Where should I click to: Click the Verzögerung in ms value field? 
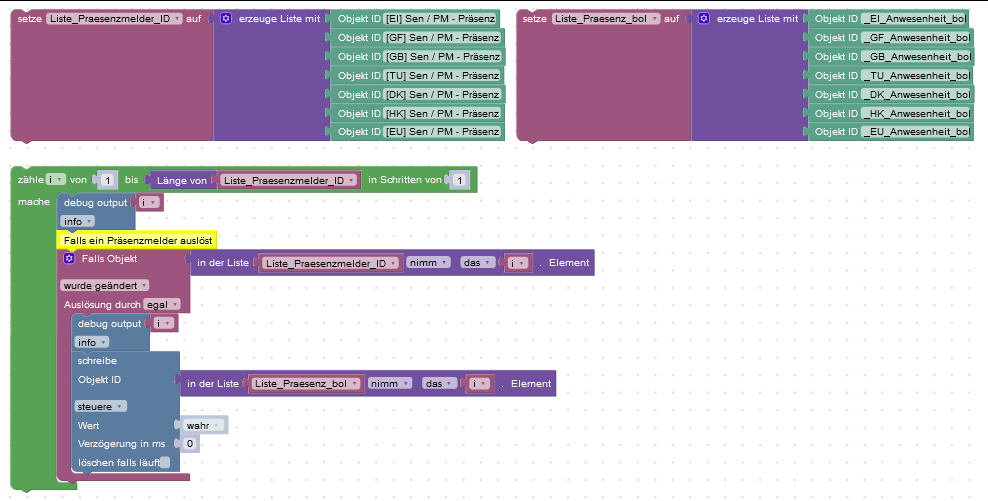click(x=190, y=444)
